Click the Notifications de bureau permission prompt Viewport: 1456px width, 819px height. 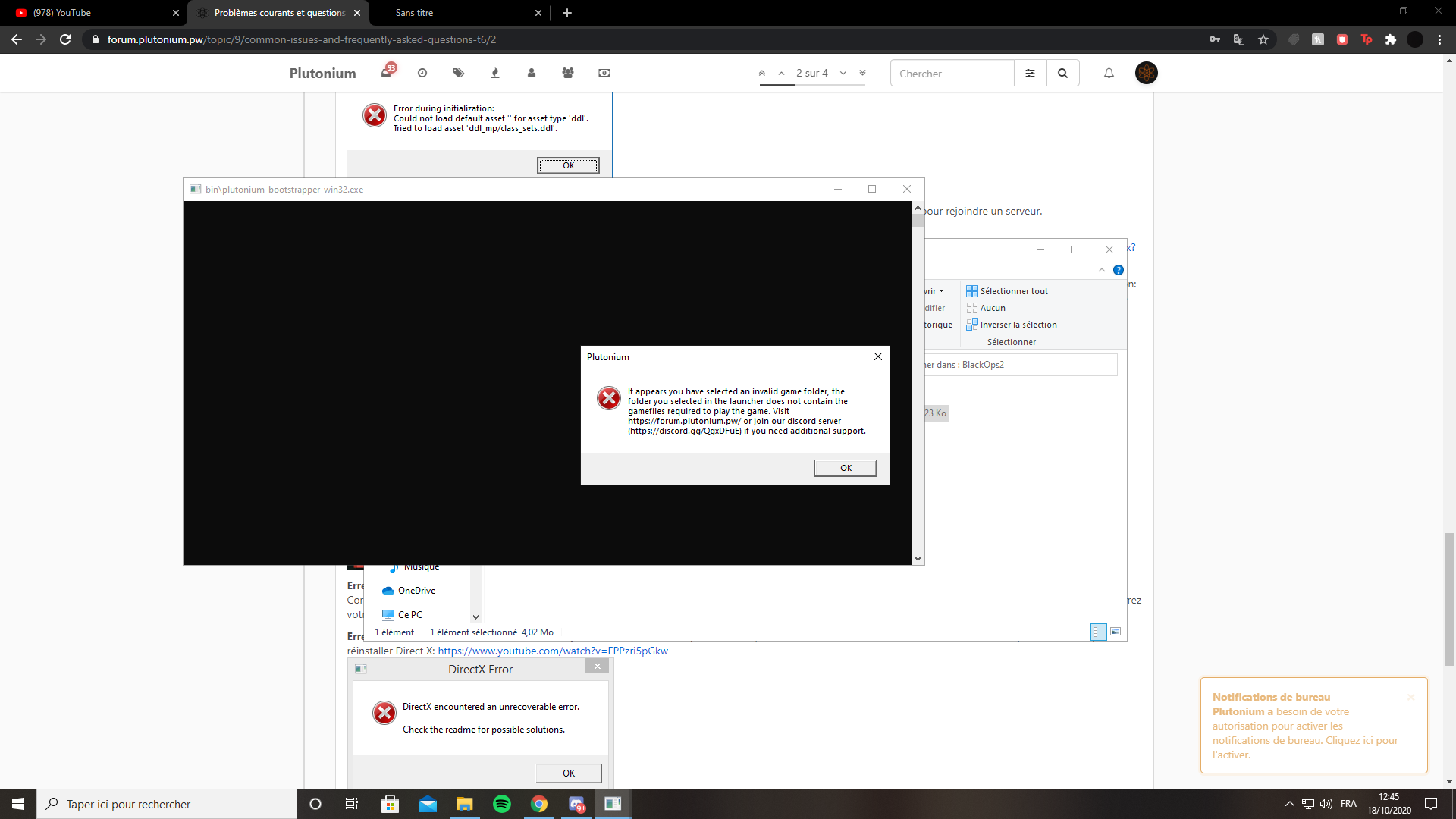[1313, 726]
